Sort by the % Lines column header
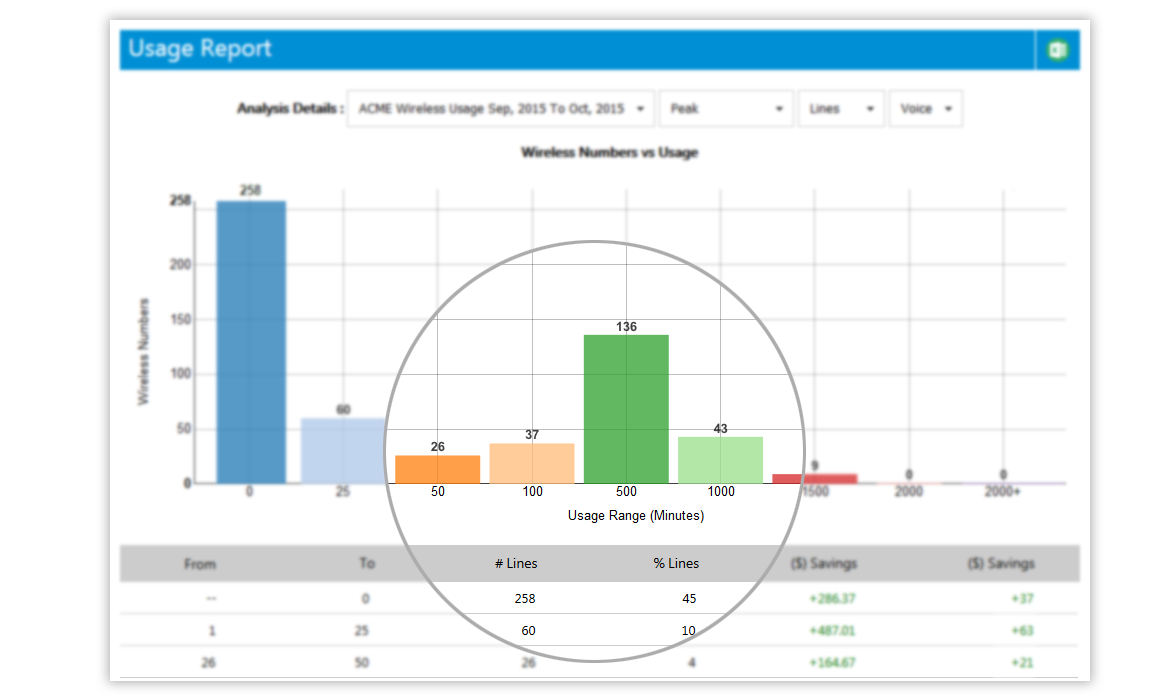This screenshot has height=700, width=1170. (x=676, y=563)
